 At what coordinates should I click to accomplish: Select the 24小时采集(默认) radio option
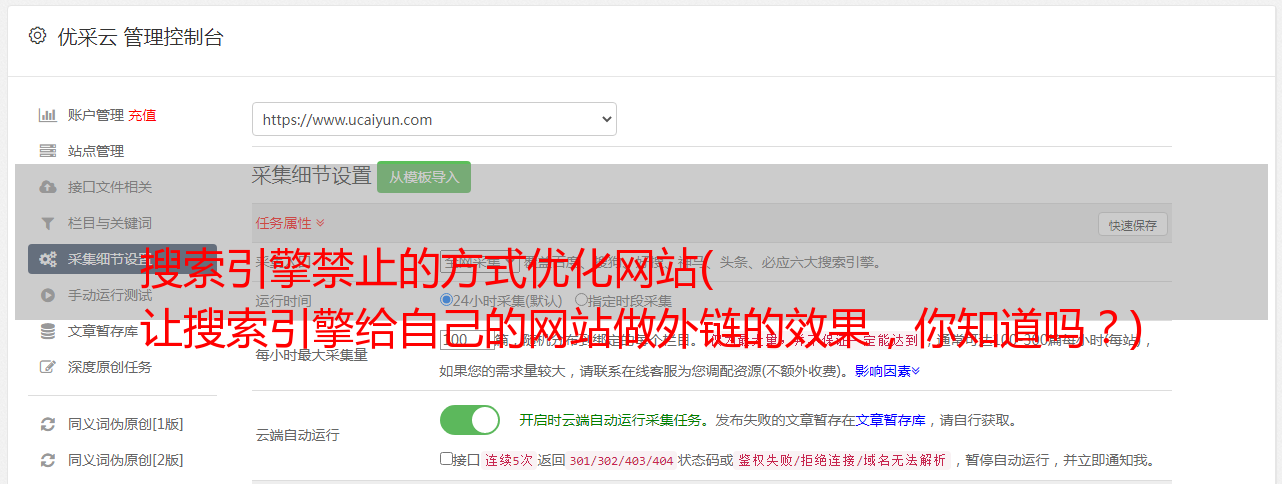pos(446,300)
